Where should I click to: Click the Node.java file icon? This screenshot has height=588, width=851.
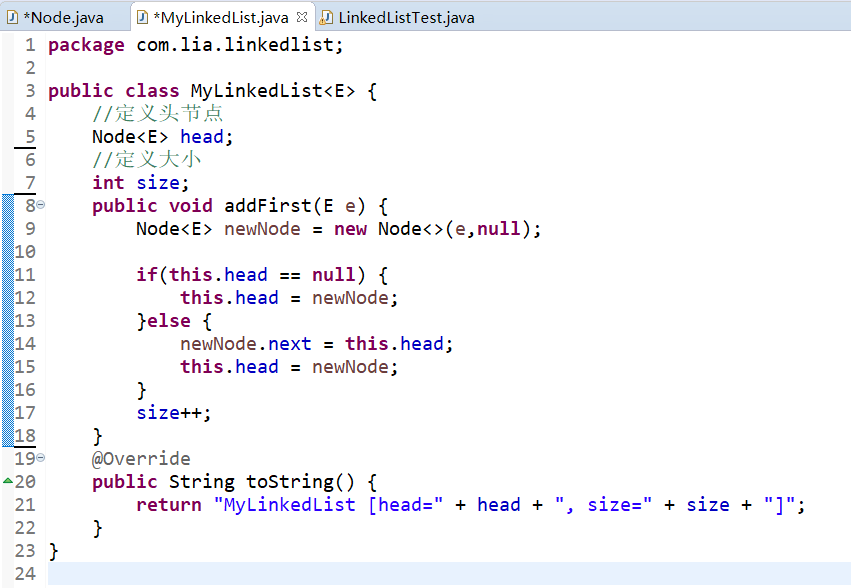[x=12, y=18]
